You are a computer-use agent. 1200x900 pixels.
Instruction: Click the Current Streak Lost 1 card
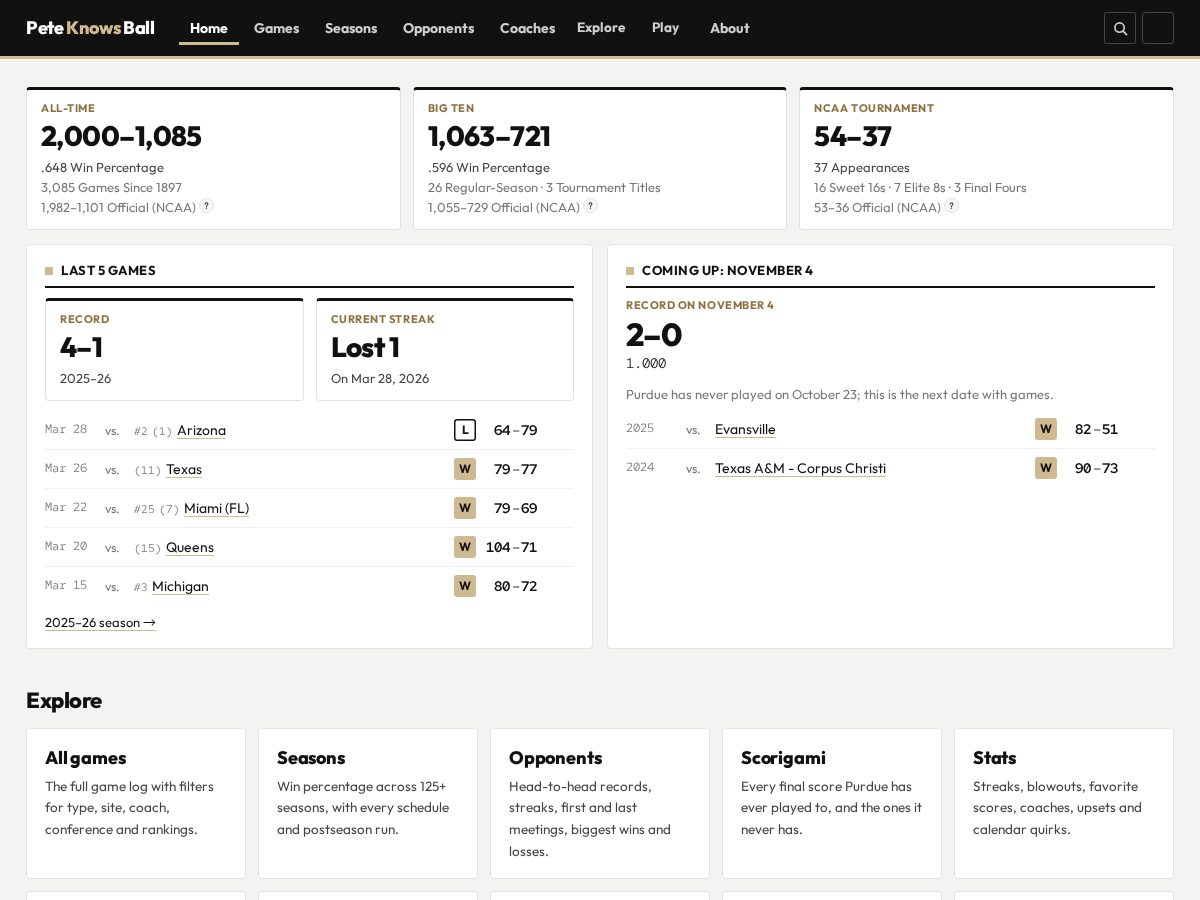445,349
